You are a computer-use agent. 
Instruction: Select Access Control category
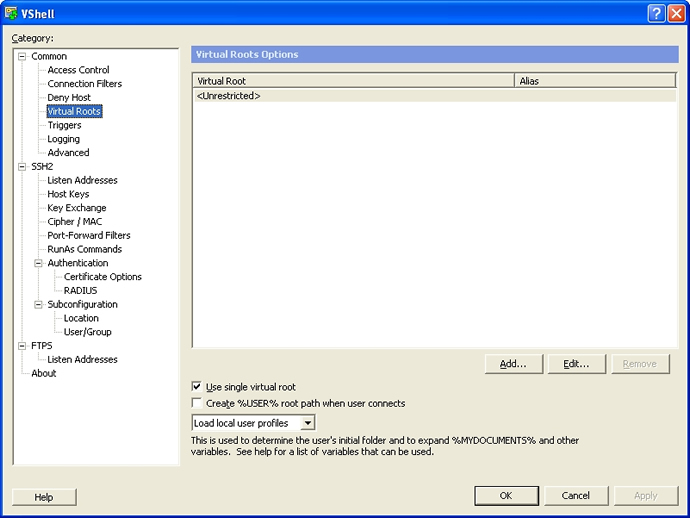[x=78, y=70]
